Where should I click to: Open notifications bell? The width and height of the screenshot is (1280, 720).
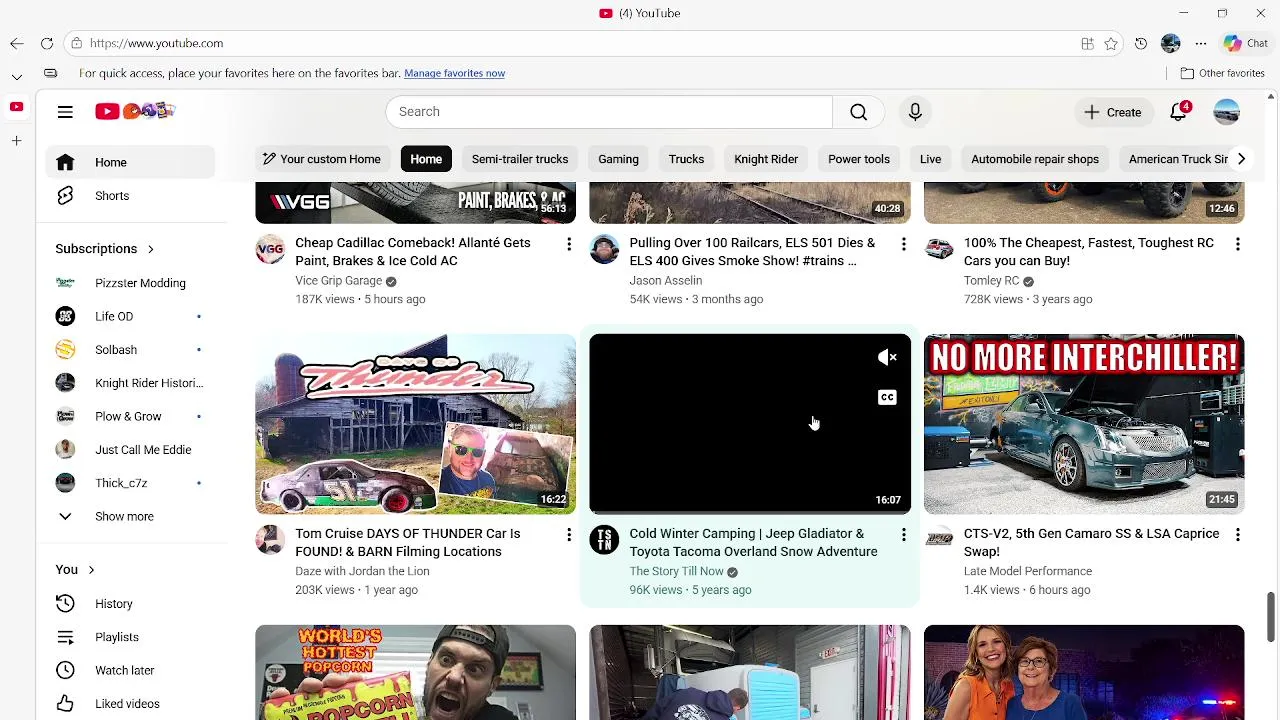click(x=1179, y=112)
